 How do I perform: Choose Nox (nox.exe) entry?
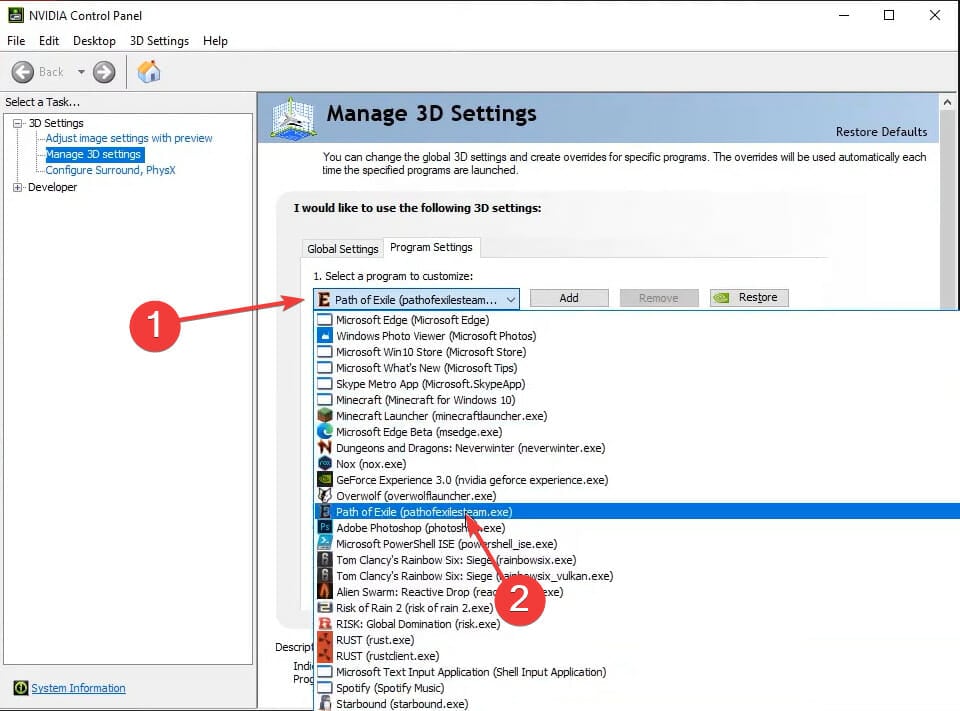637,464
